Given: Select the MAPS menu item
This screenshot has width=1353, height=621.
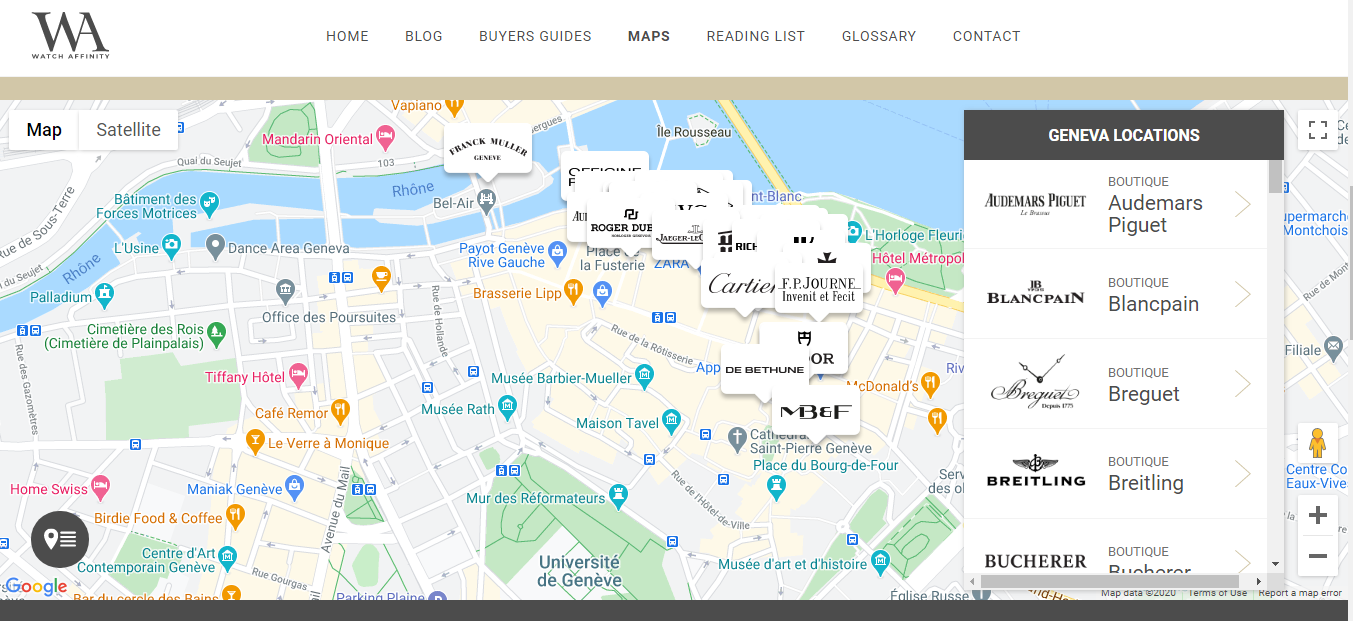Looking at the screenshot, I should coord(649,36).
